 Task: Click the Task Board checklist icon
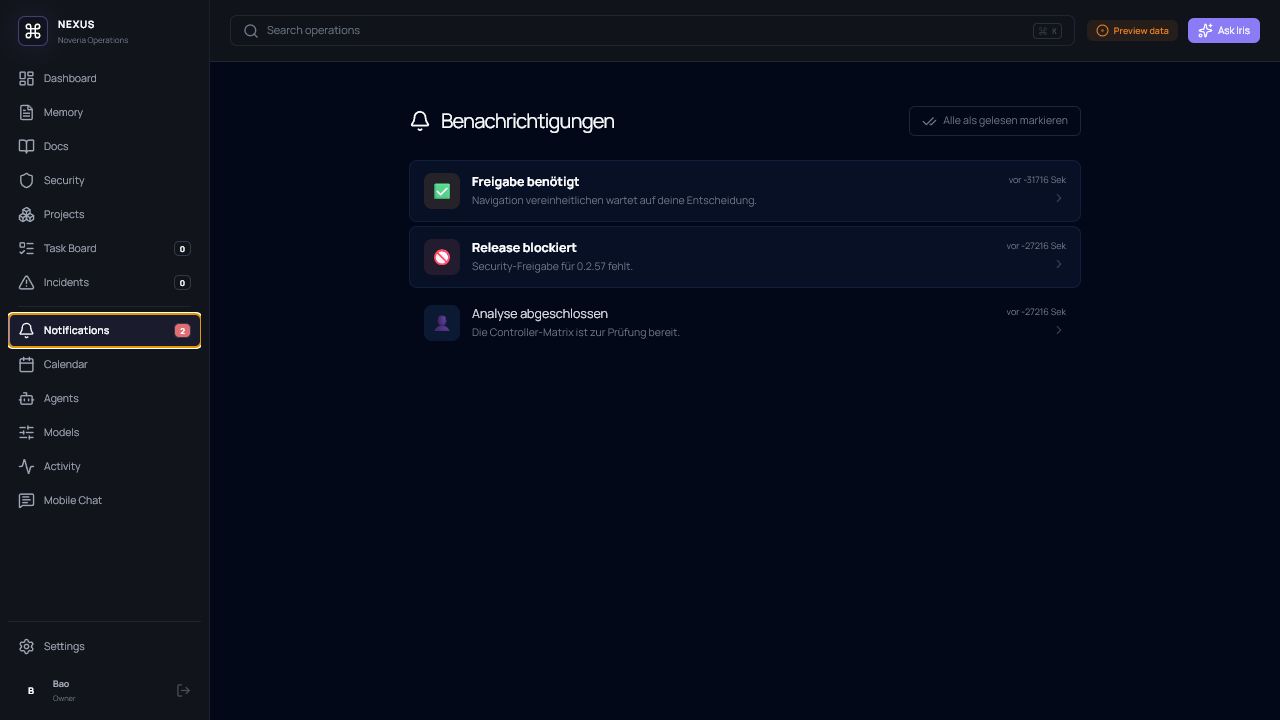click(x=27, y=248)
